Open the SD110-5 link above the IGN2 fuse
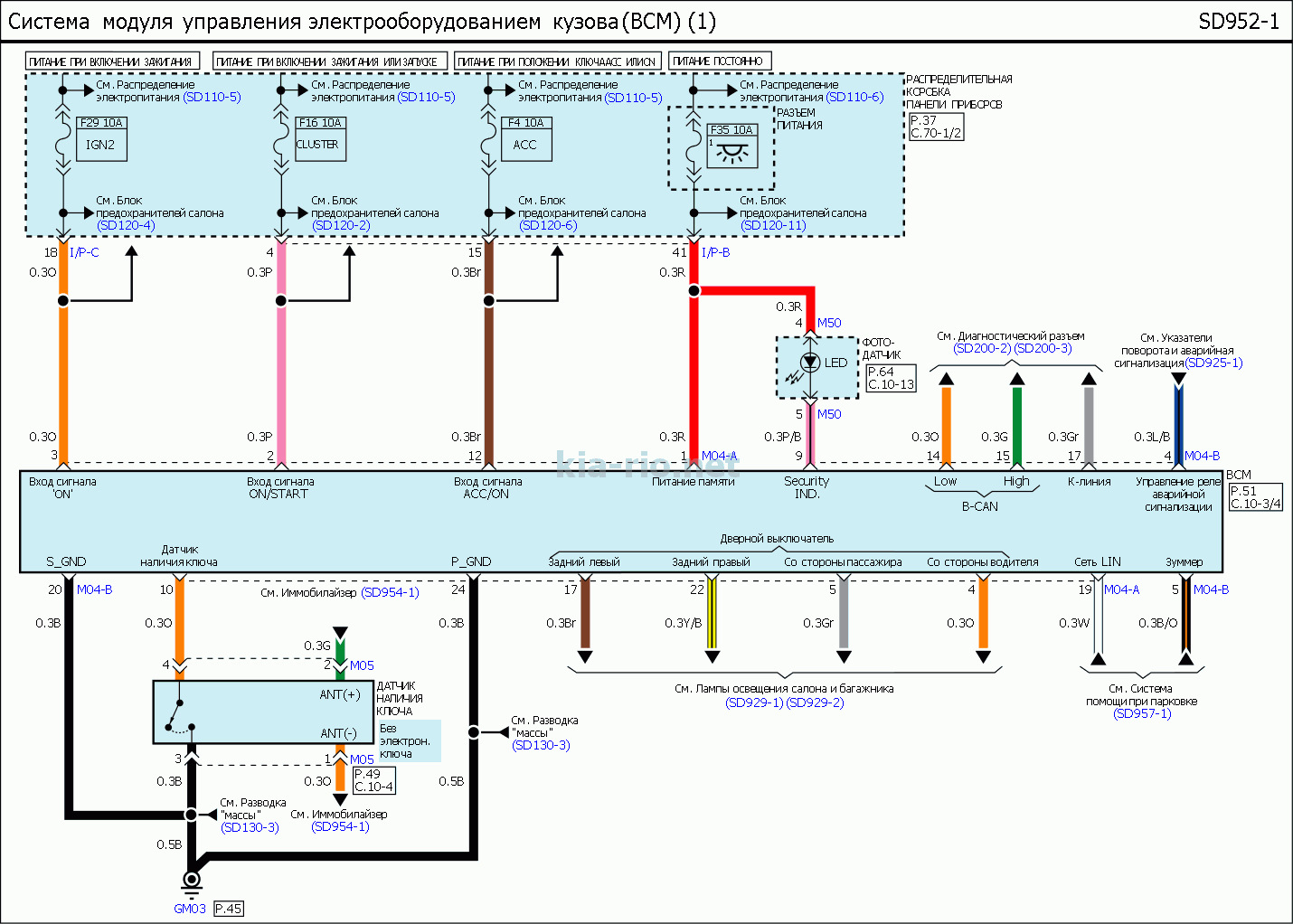Screen dimensions: 1293x924 212,97
